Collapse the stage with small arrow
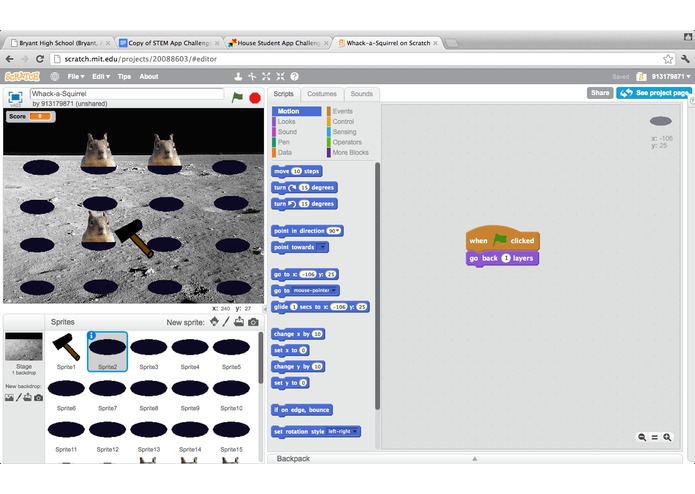This screenshot has height=494, width=695. click(265, 309)
